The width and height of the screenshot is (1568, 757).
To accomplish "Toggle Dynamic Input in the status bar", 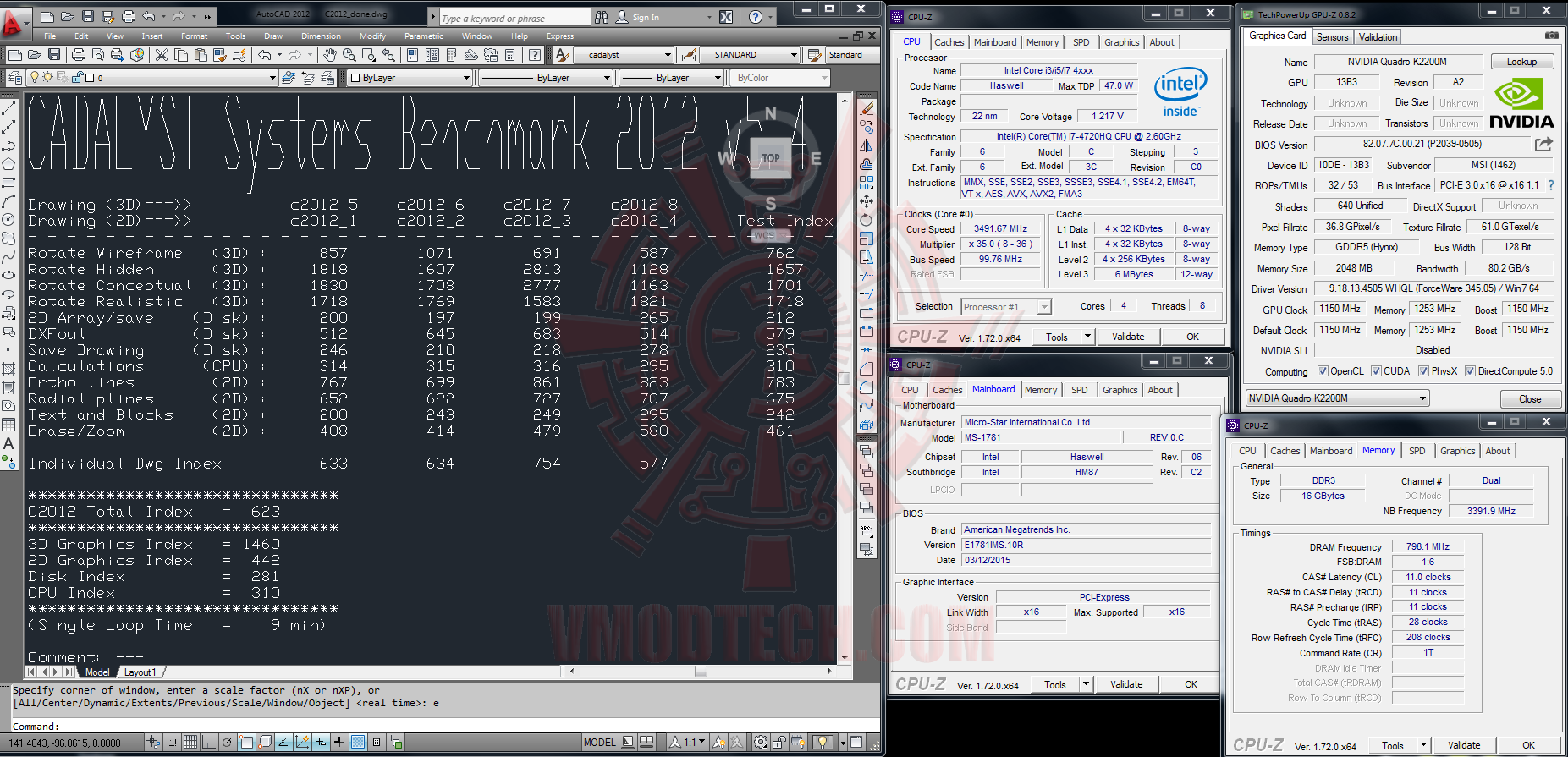I will (321, 742).
